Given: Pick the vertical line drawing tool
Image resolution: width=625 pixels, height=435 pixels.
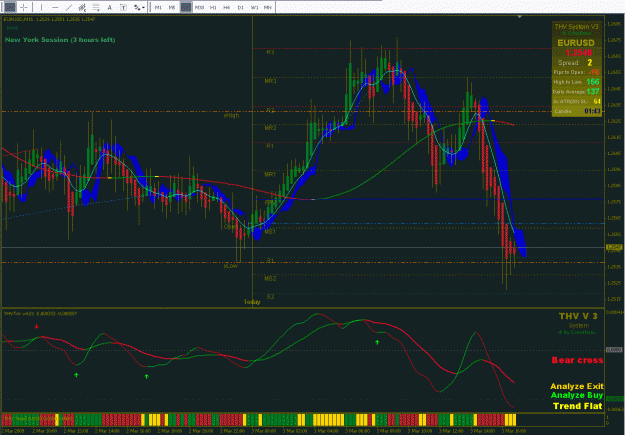Looking at the screenshot, I should point(41,7).
